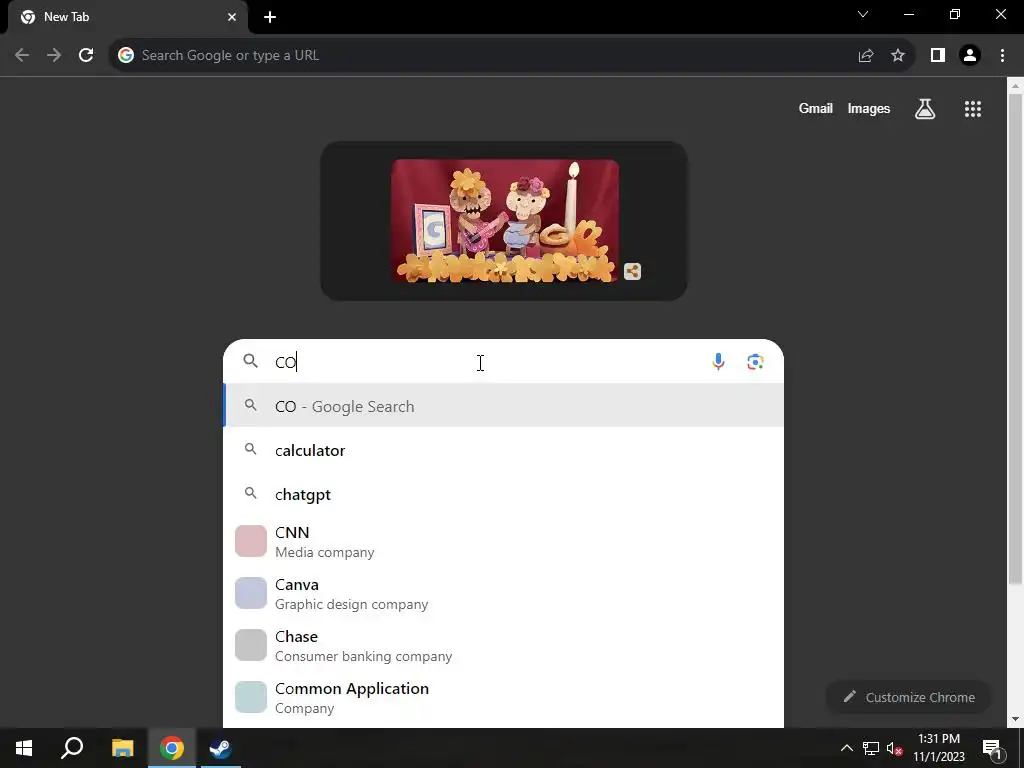This screenshot has width=1024, height=768.
Task: Click the magnifier icon in the search box
Action: (x=251, y=360)
